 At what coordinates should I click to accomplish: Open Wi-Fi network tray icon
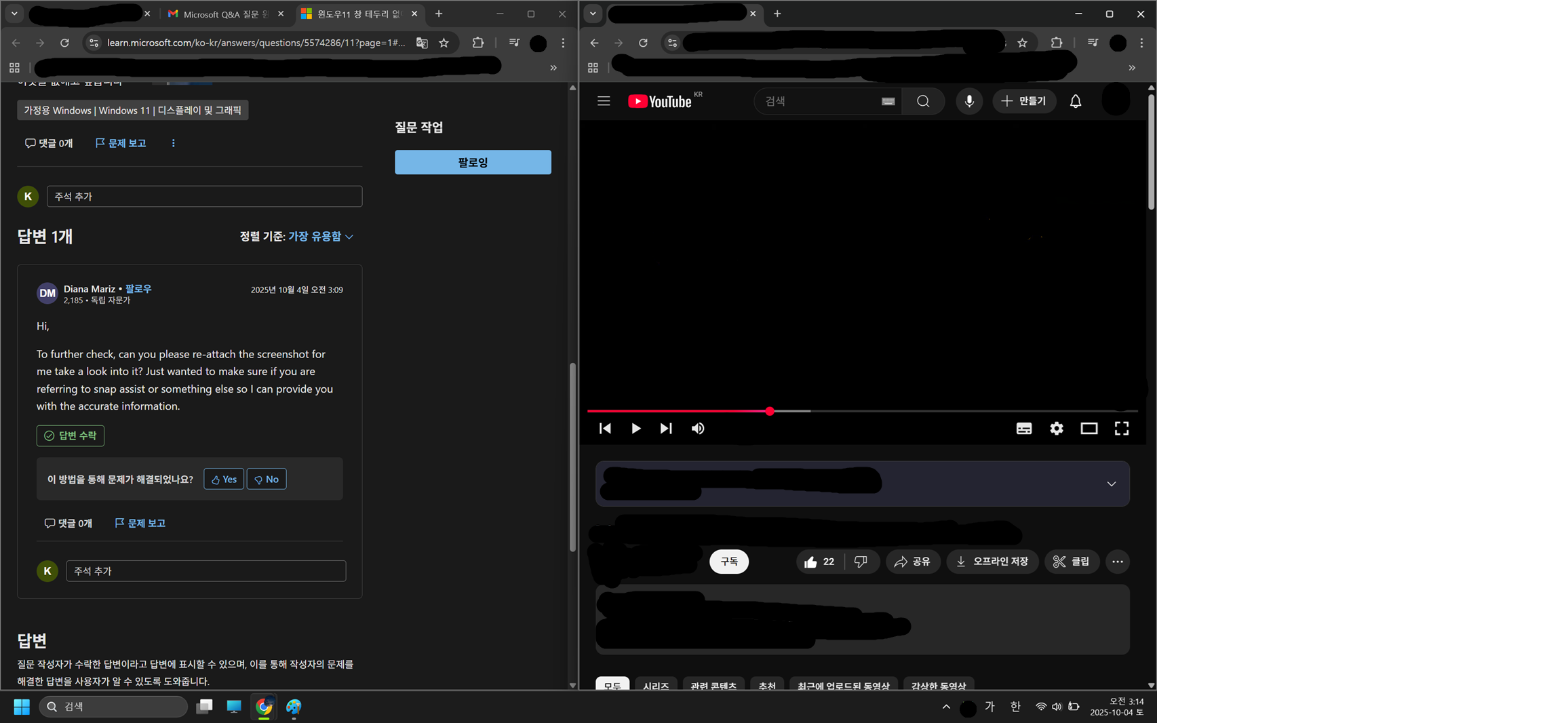[1040, 707]
